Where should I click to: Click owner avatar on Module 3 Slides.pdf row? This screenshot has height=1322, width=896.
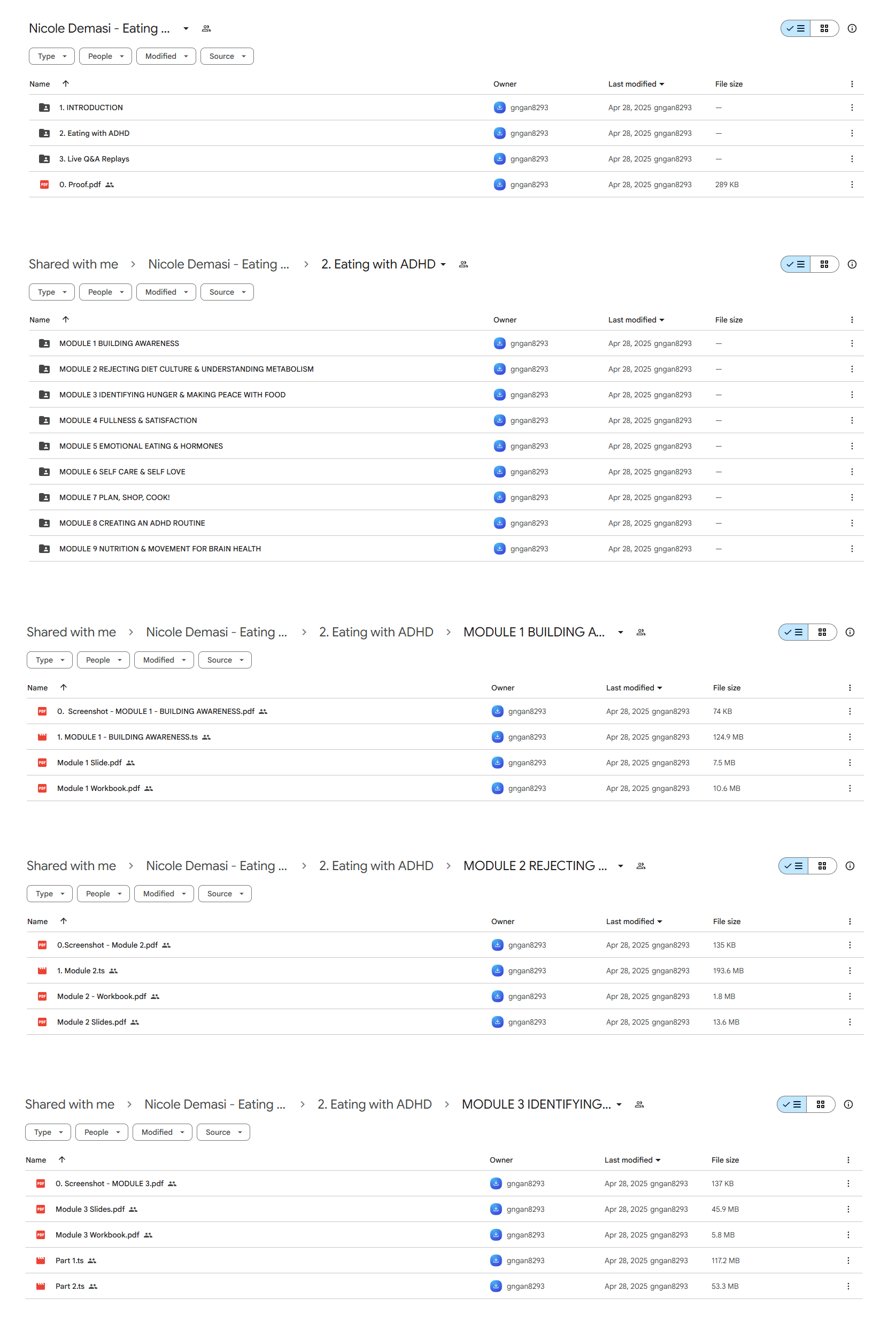pos(496,1209)
